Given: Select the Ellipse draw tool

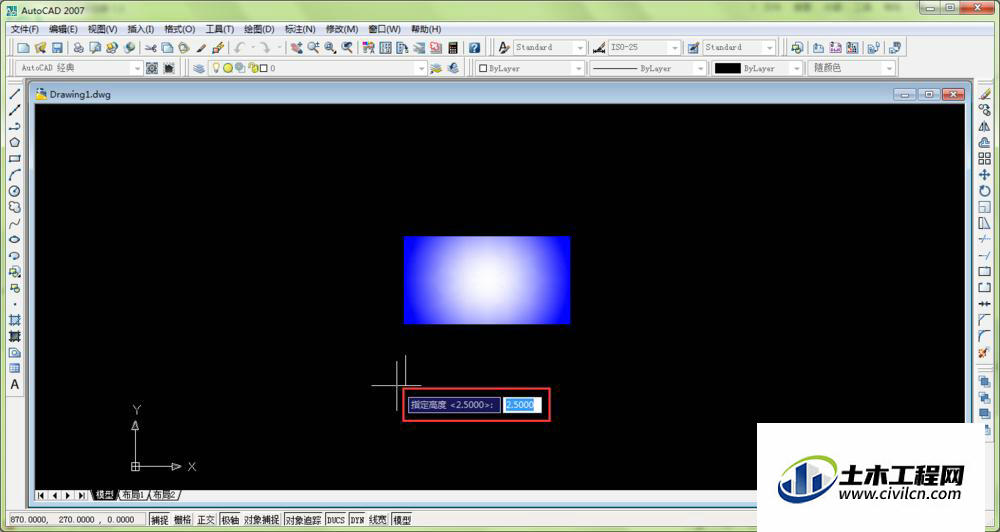Looking at the screenshot, I should pyautogui.click(x=14, y=239).
